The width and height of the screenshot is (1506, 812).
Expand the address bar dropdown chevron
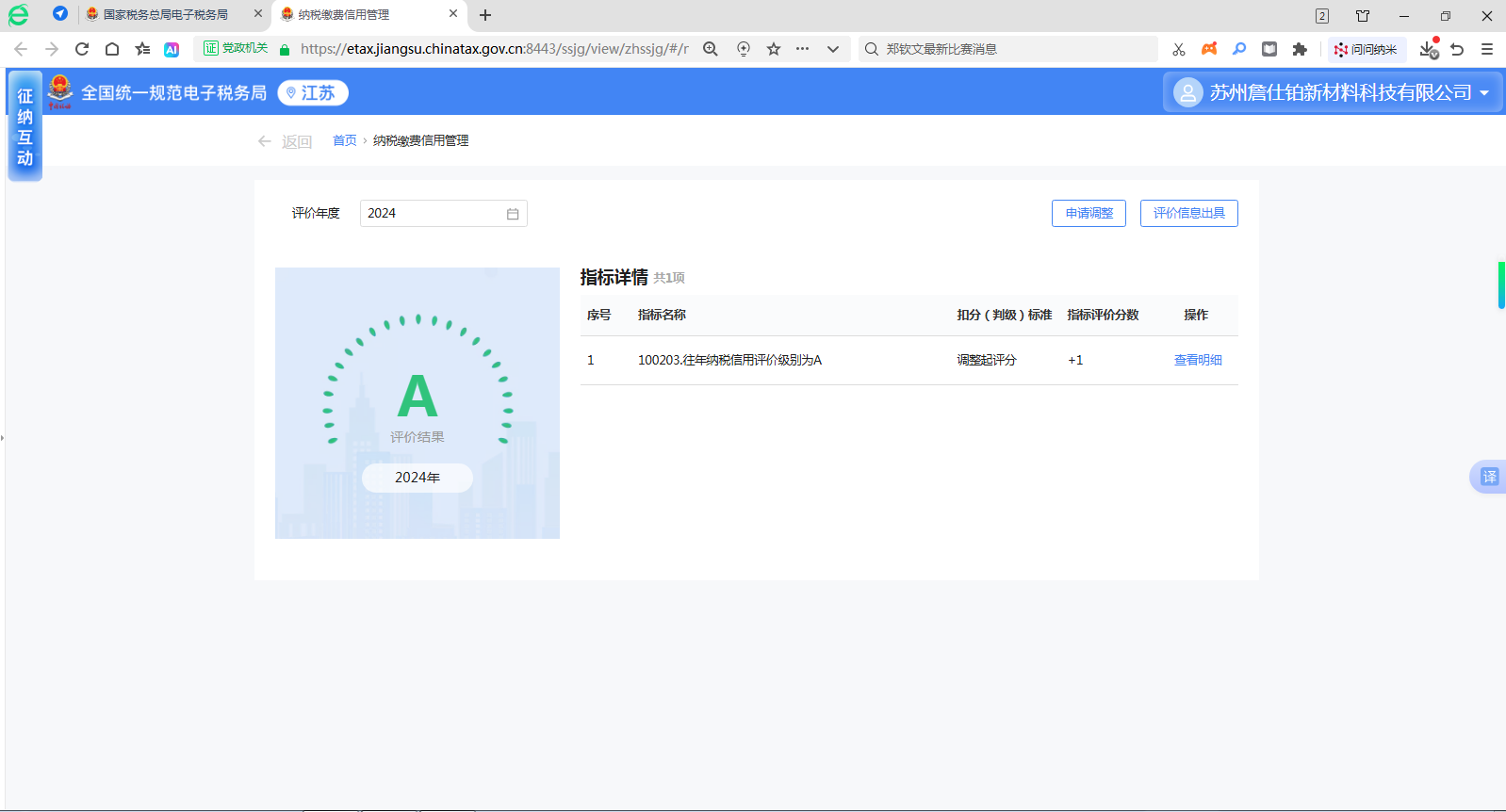tap(833, 49)
